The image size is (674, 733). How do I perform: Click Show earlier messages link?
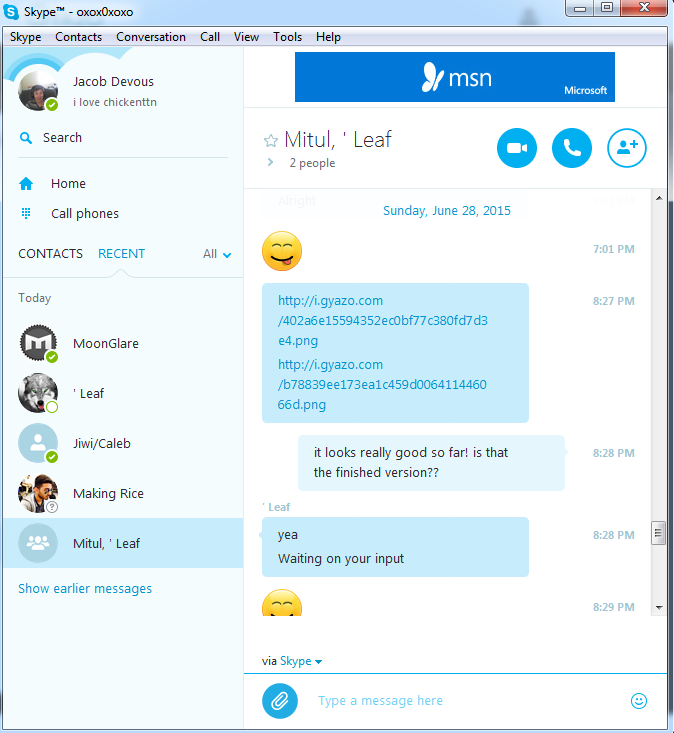click(x=85, y=589)
